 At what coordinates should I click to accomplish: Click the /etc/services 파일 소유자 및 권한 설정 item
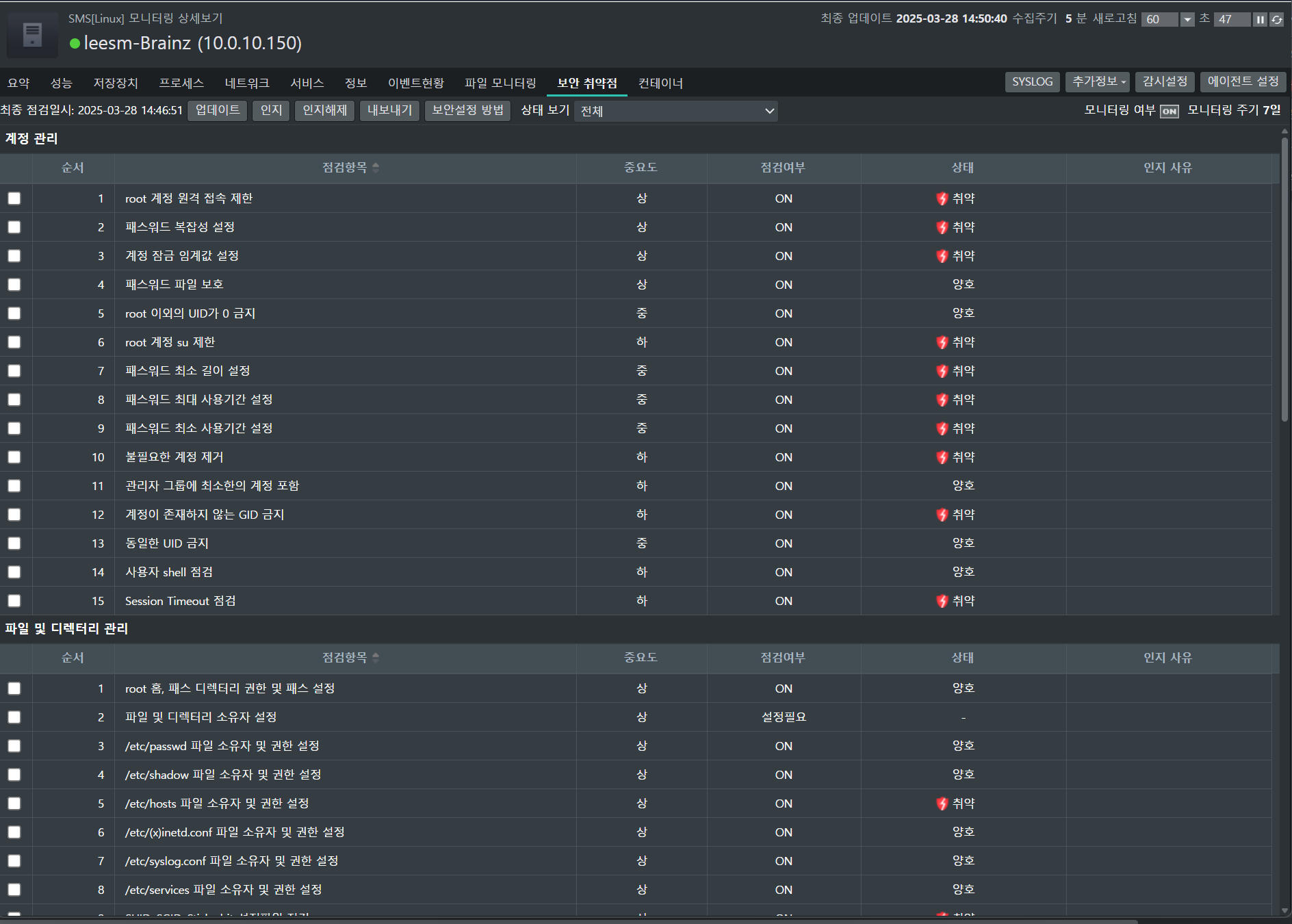coord(223,890)
